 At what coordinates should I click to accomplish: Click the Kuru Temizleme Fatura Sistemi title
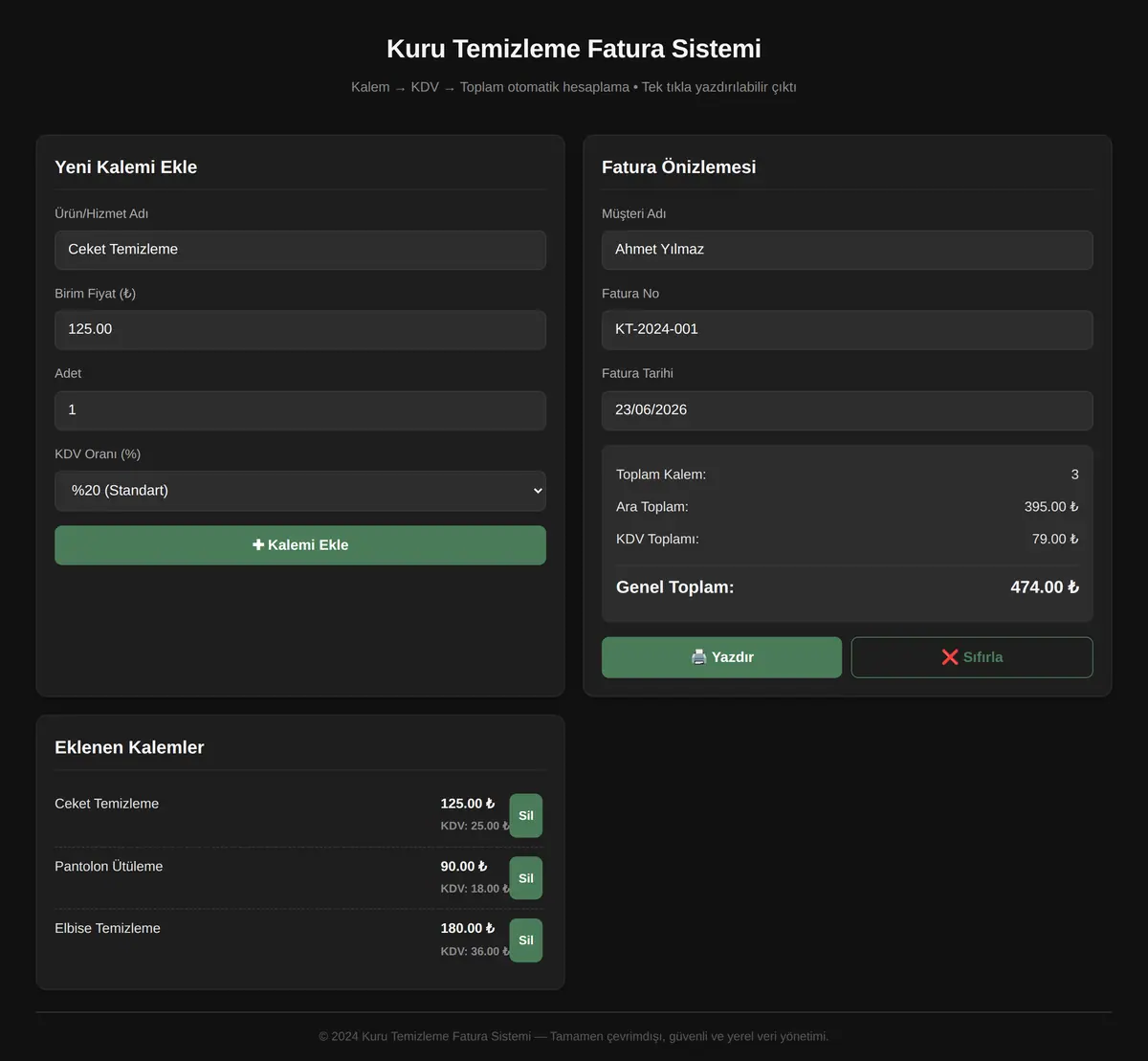(x=574, y=49)
